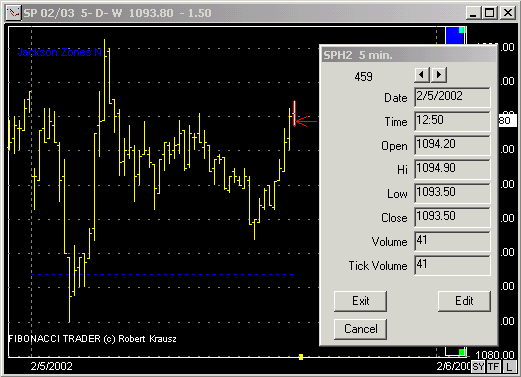Click the Volume field showing 41
Screen dimensions: 521x377
[x=452, y=241]
